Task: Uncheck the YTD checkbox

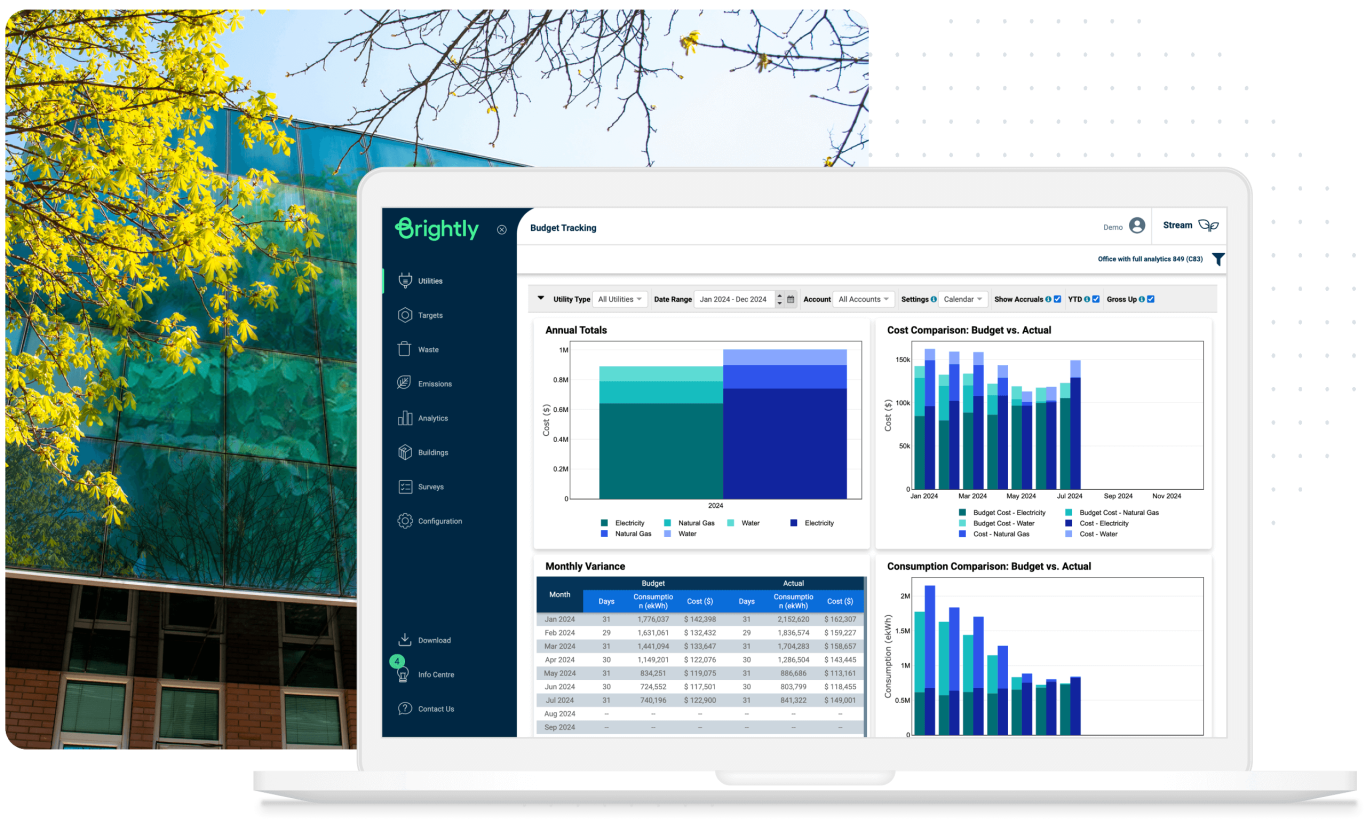Action: pos(1096,299)
